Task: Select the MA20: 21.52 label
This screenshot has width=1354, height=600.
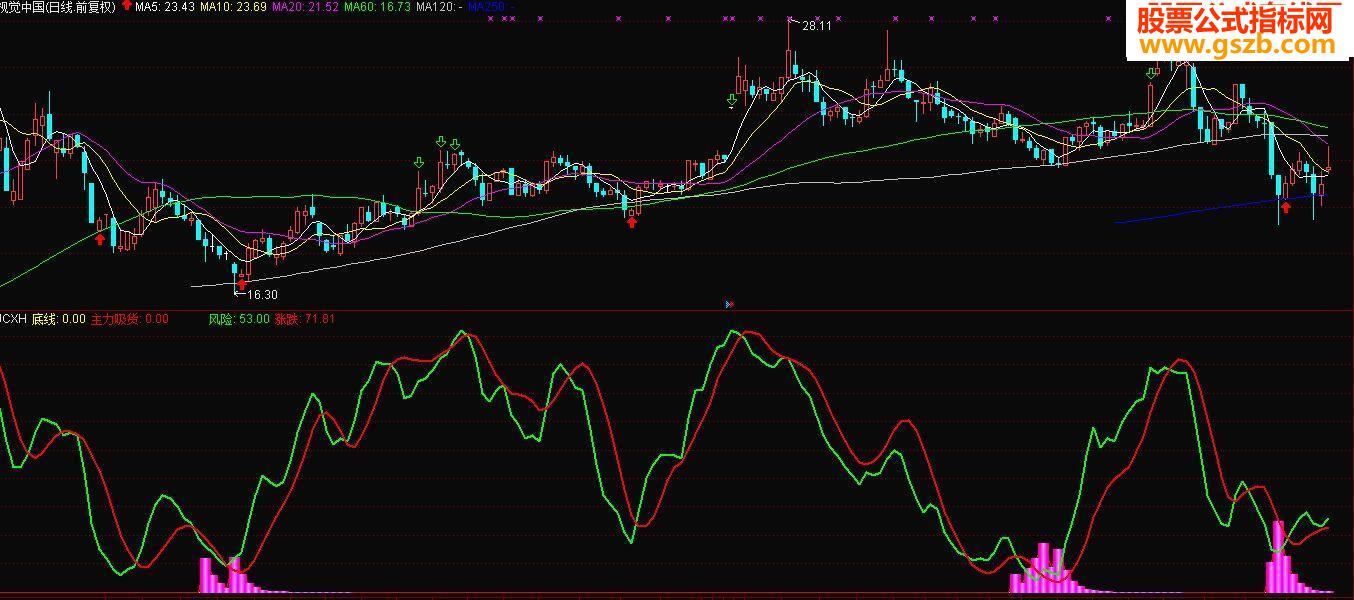Action: (x=304, y=7)
